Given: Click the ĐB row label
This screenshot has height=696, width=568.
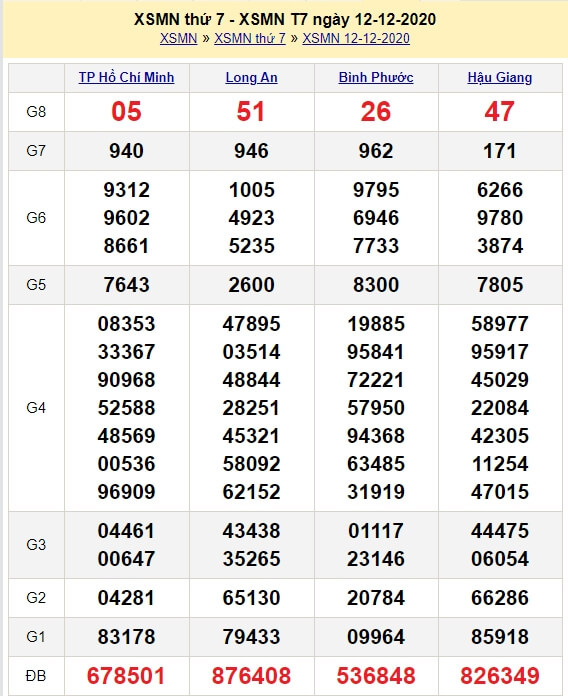Looking at the screenshot, I should (36, 676).
